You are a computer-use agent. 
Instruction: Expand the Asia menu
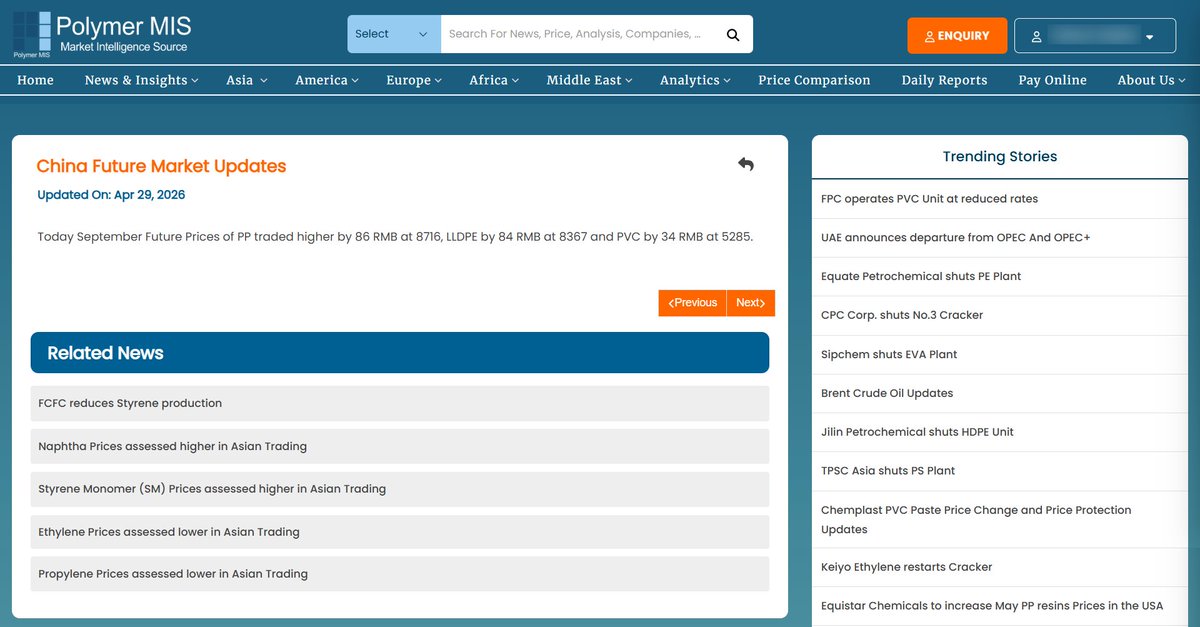[x=246, y=80]
